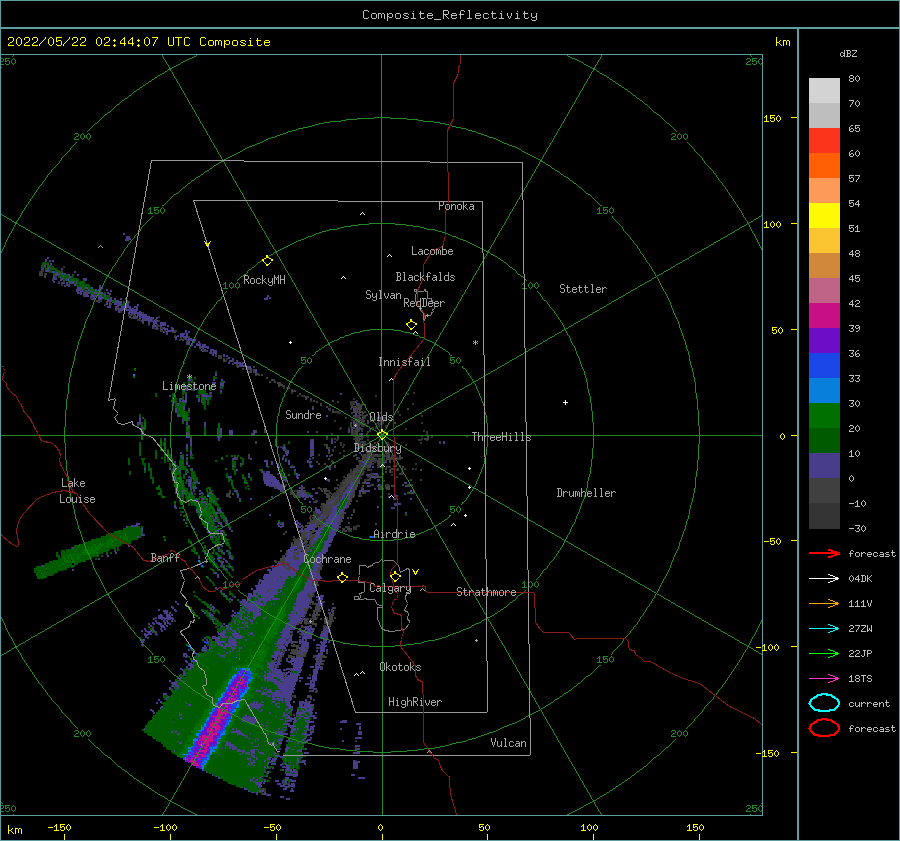This screenshot has height=841, width=900.
Task: Click the bright yellow swatch in dBZ scale
Action: pos(824,216)
